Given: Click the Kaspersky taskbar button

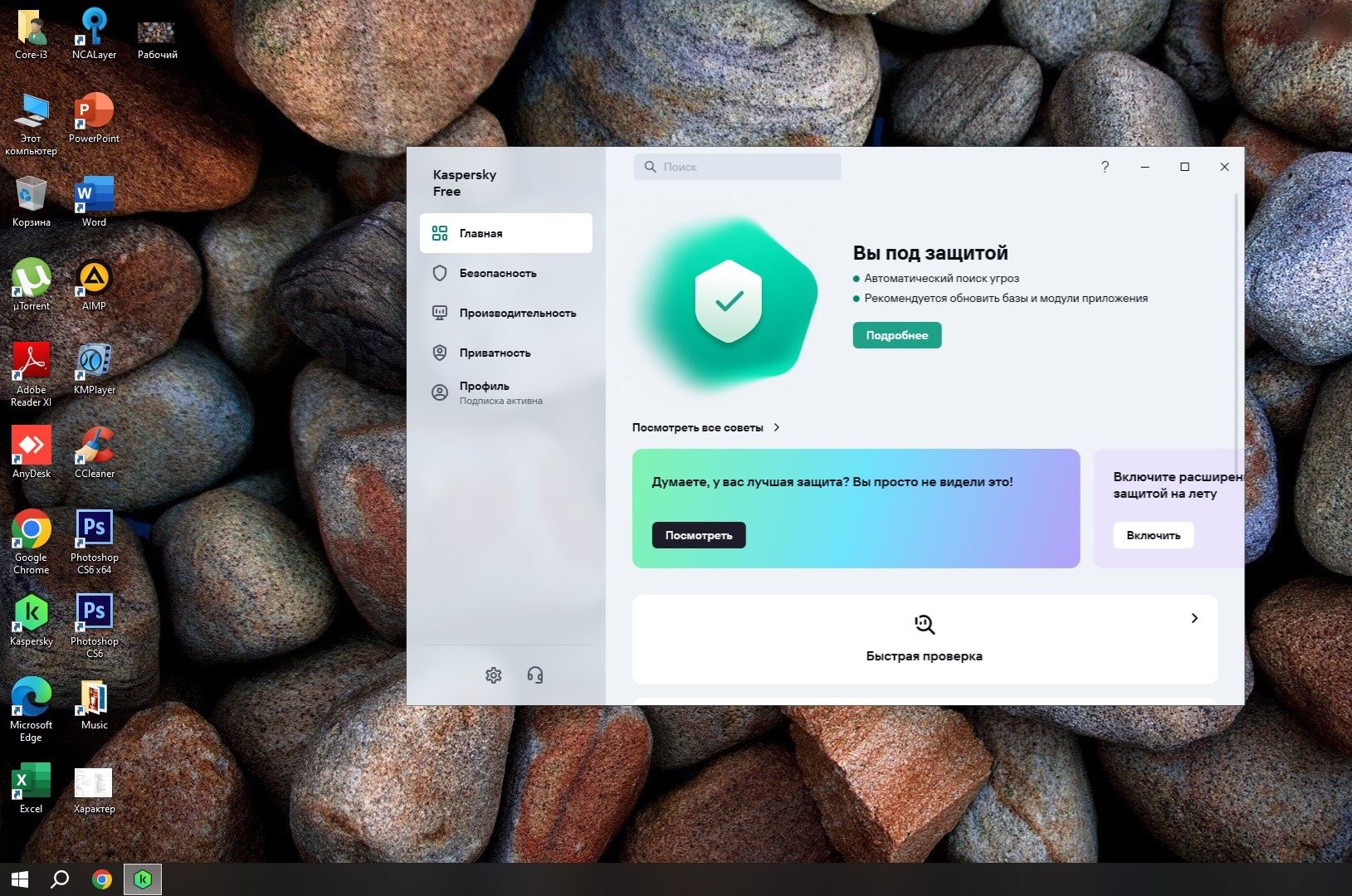Looking at the screenshot, I should [143, 879].
